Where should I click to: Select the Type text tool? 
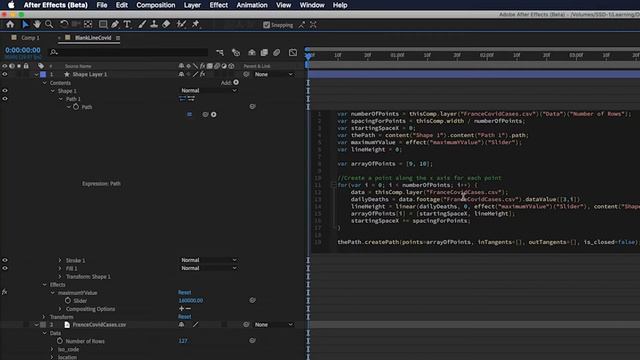click(x=127, y=24)
